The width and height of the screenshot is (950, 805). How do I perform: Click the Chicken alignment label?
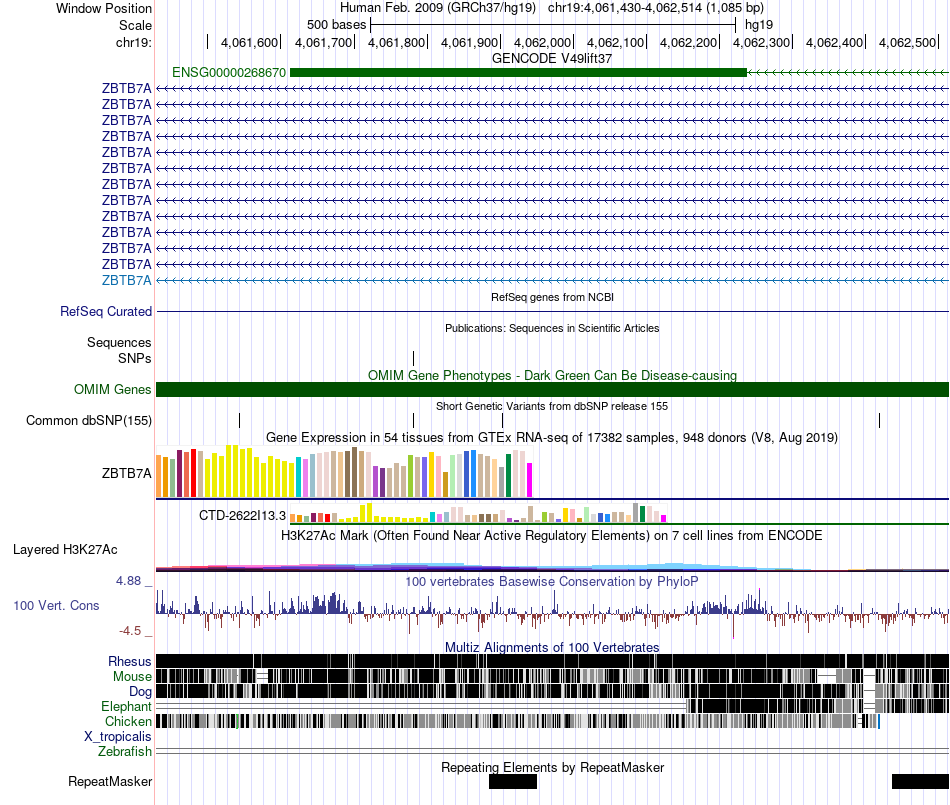(x=128, y=721)
